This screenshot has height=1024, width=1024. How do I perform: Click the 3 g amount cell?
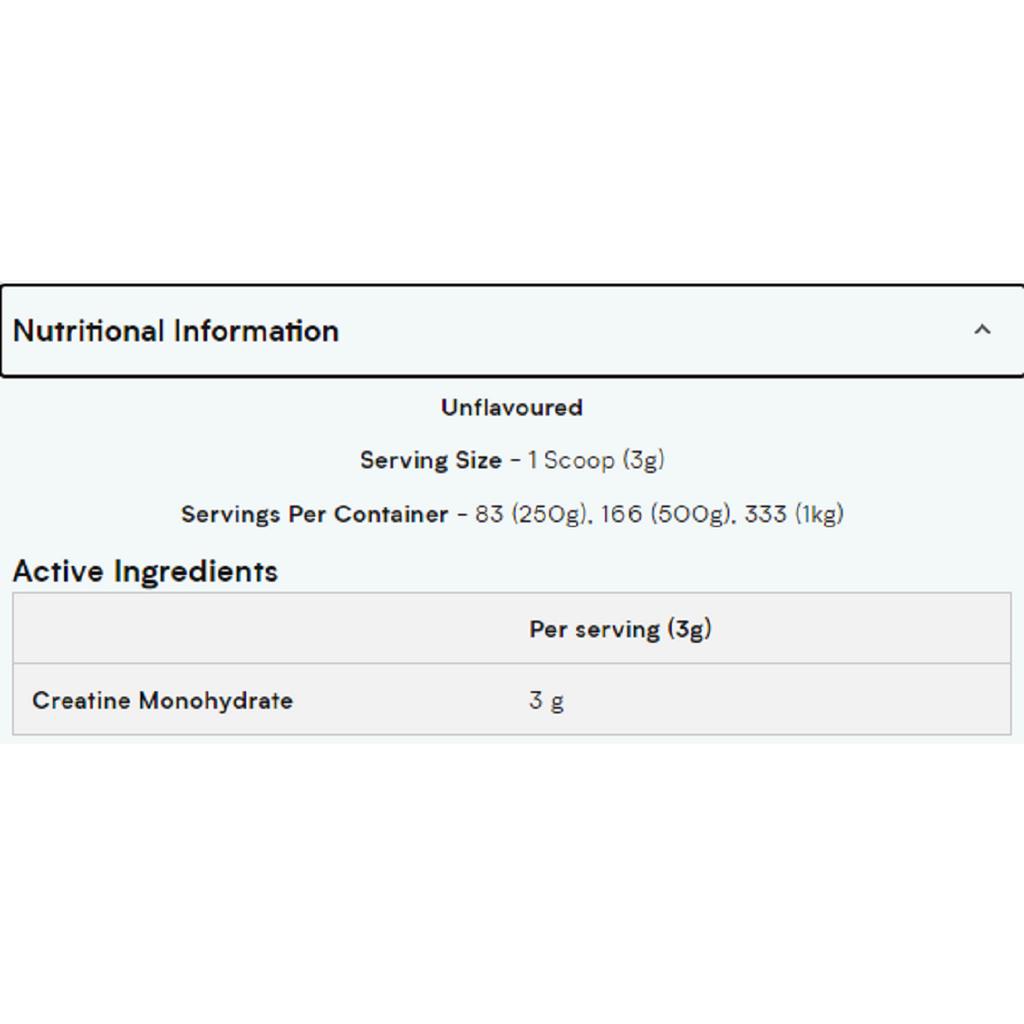point(547,700)
